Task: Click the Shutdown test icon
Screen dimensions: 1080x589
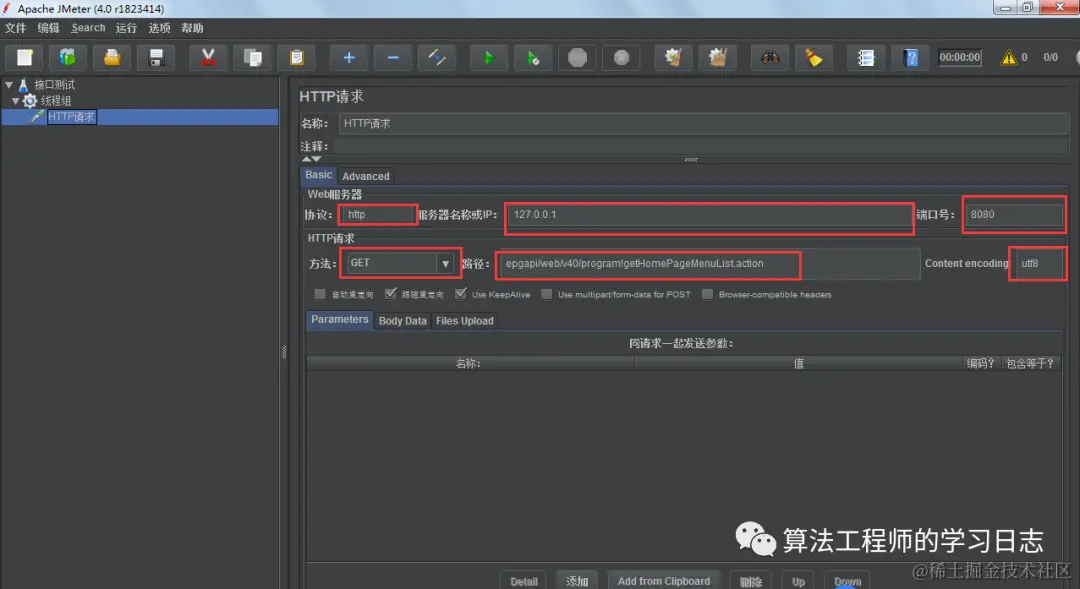Action: 621,58
